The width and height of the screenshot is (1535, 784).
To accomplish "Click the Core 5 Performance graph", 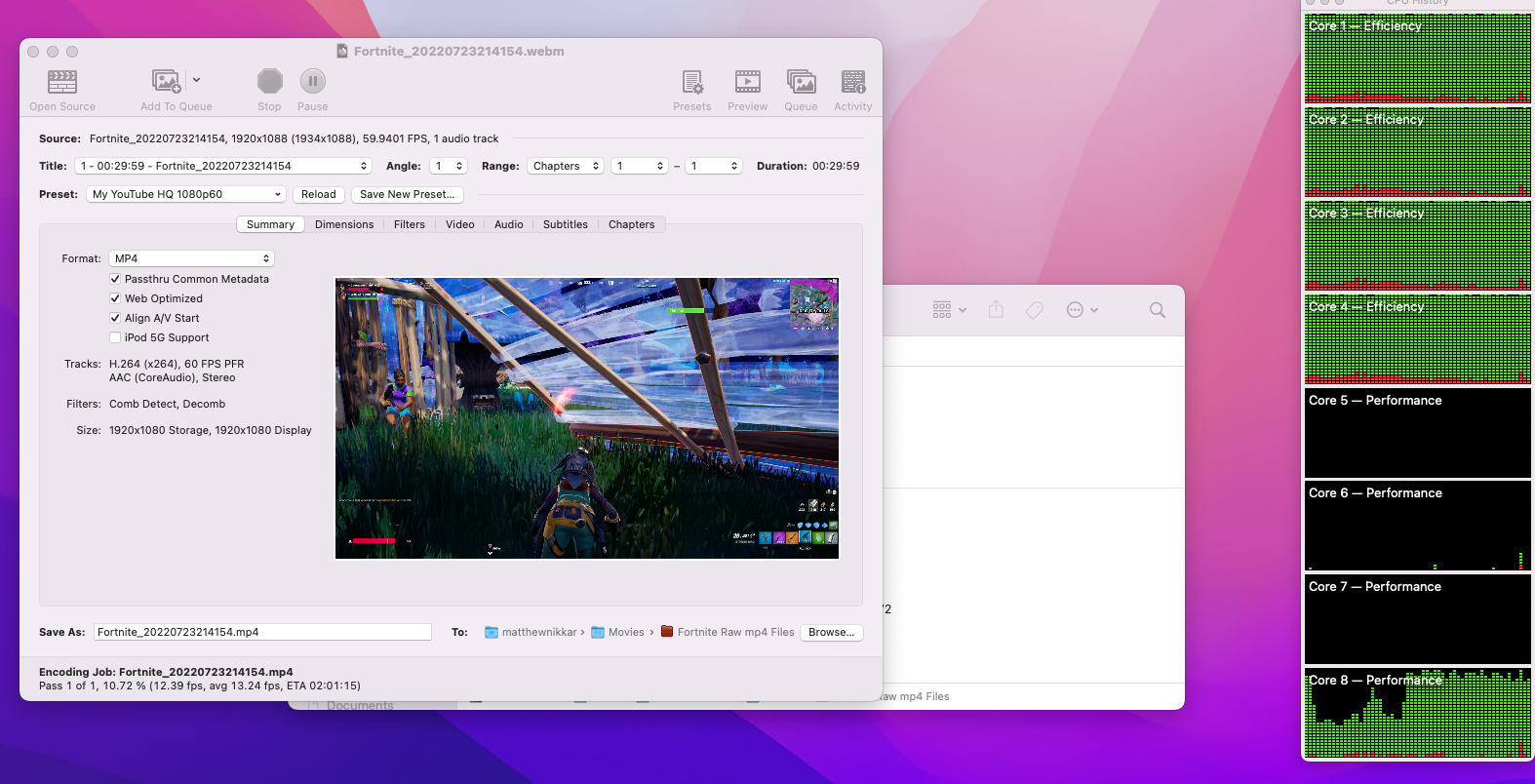I will tap(1418, 433).
